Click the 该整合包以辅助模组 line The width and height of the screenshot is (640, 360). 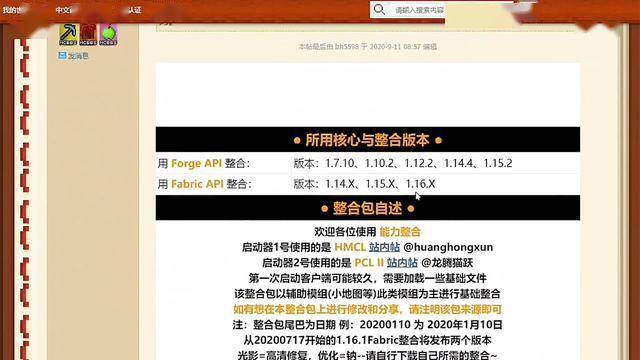click(x=367, y=294)
